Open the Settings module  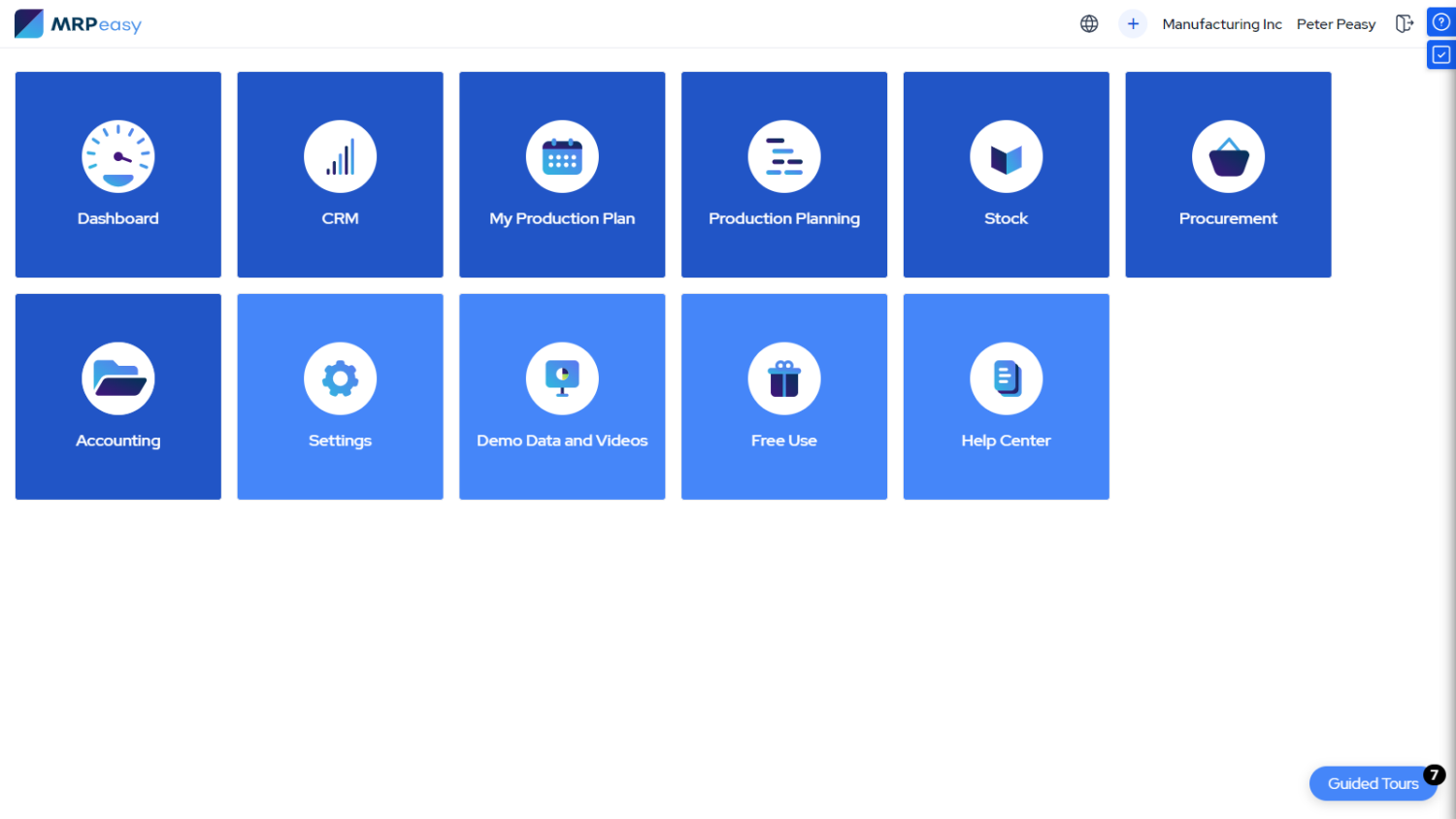click(x=340, y=396)
